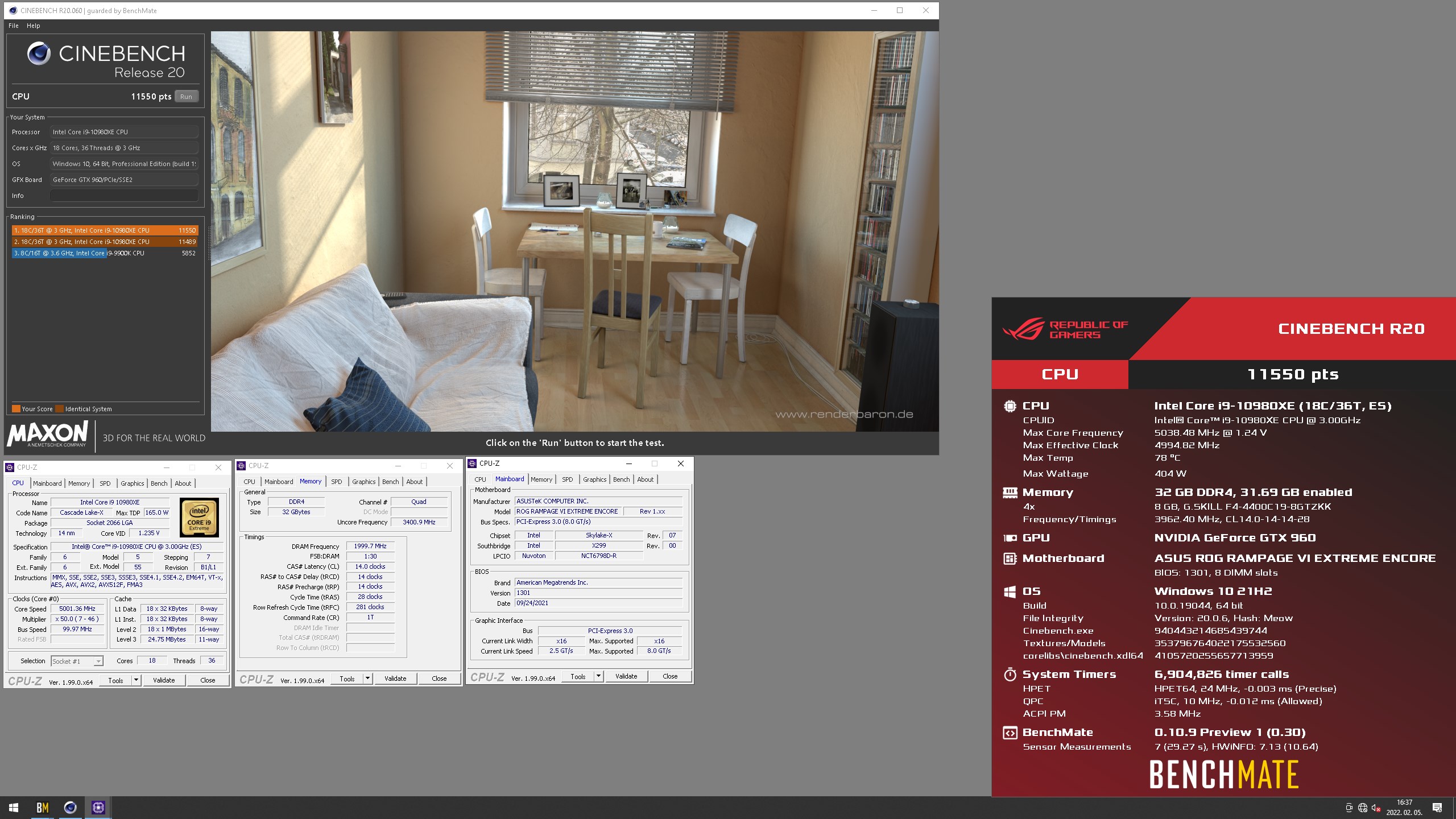The width and height of the screenshot is (1456, 819).
Task: Open the Bench tab in the Mainboard CPU-Z window
Action: [622, 479]
